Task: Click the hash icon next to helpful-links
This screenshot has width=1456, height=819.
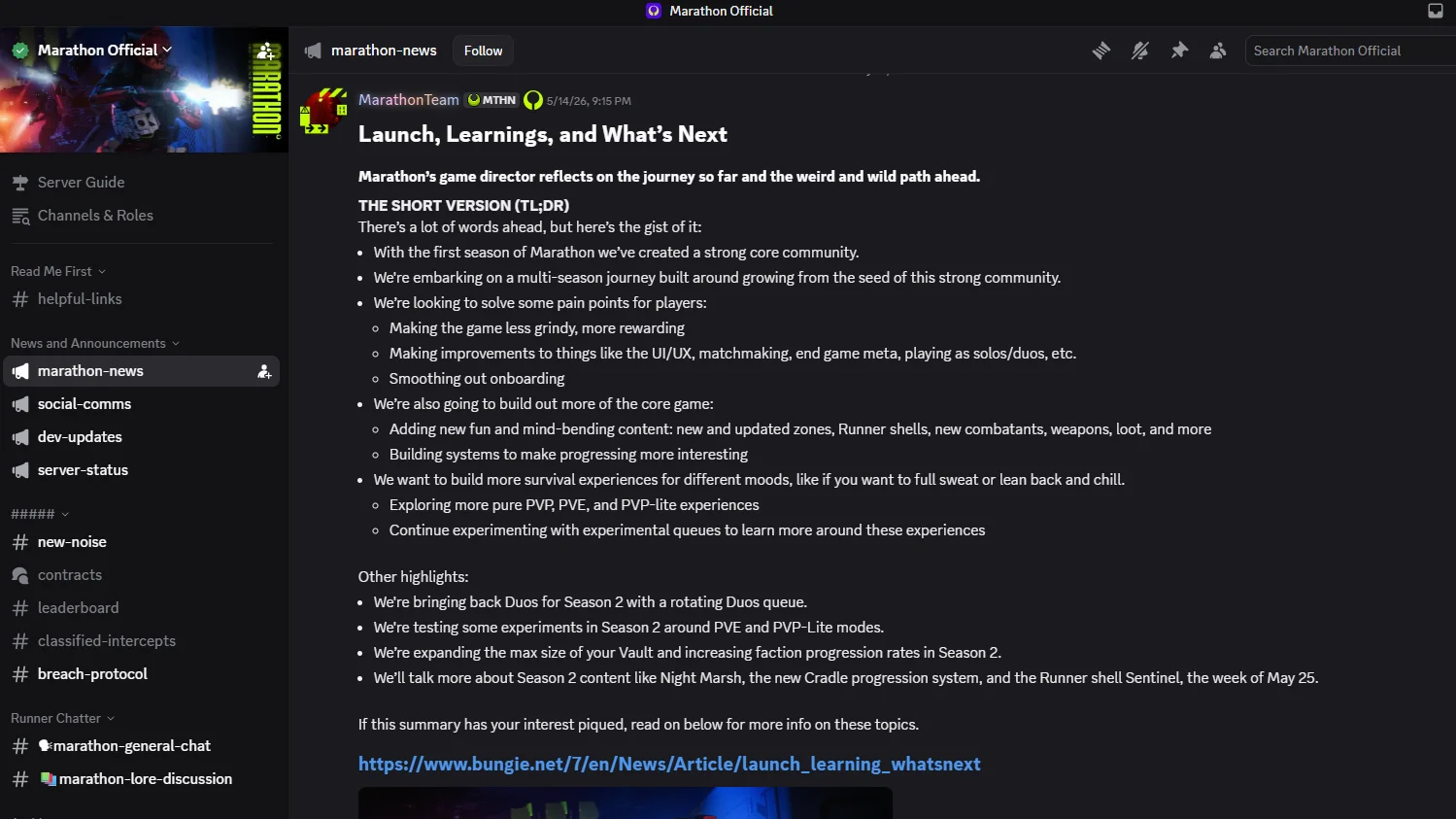Action: point(20,299)
